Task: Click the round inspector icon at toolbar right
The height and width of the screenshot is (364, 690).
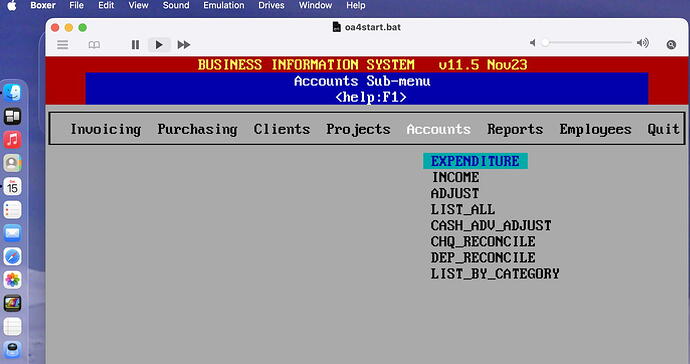Action: [671, 44]
